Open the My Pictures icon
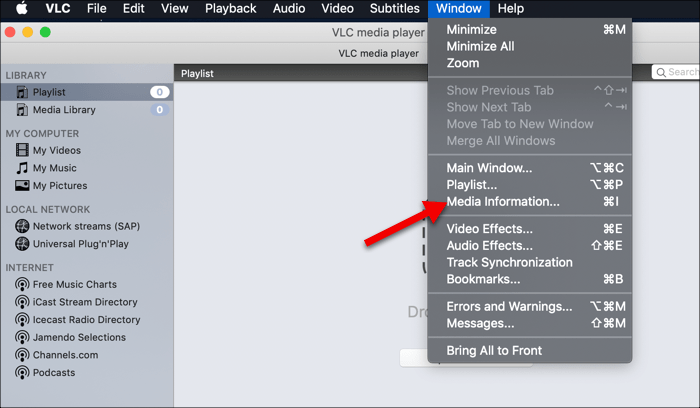Screen dimensions: 700x408 (x=22, y=186)
